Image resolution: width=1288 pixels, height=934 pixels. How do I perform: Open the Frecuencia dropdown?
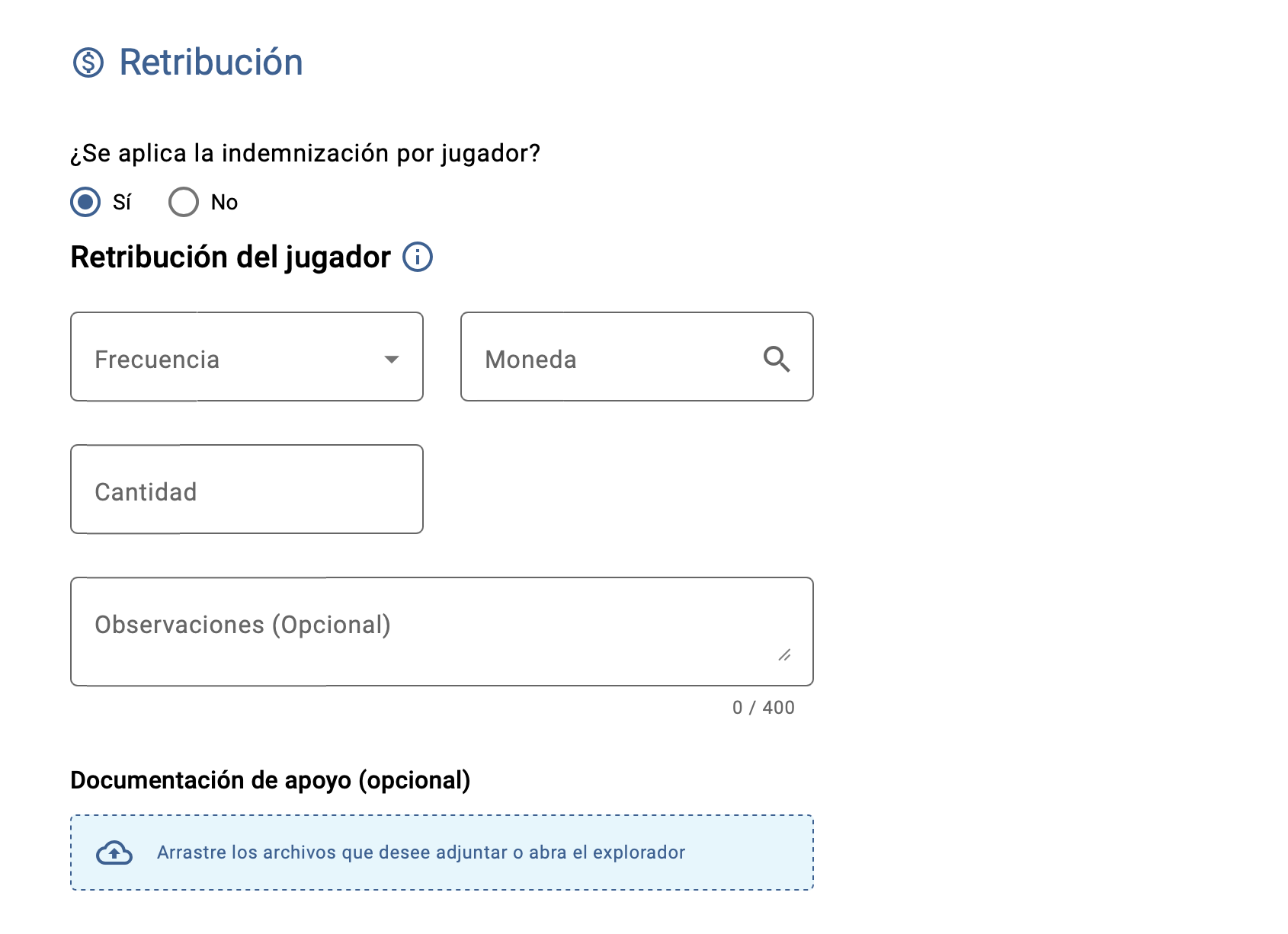pos(247,357)
